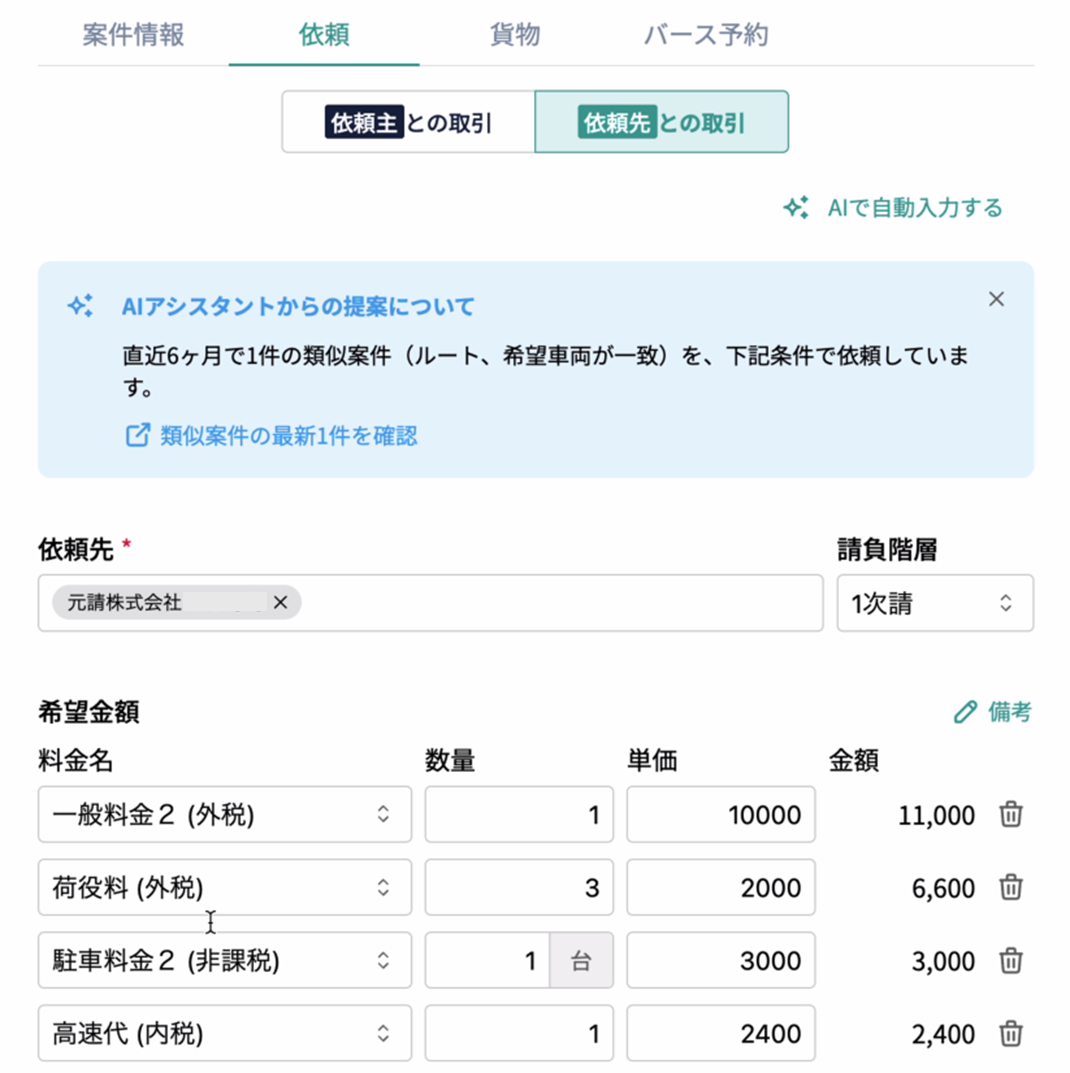Image resolution: width=1070 pixels, height=1073 pixels.
Task: Open the 請負階層 dropdown showing 1次請
Action: pyautogui.click(x=934, y=603)
